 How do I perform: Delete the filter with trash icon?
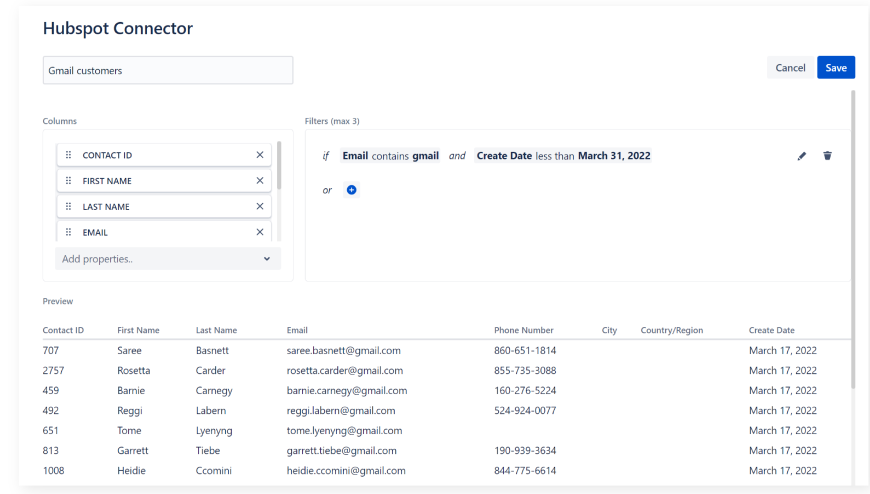pos(827,156)
